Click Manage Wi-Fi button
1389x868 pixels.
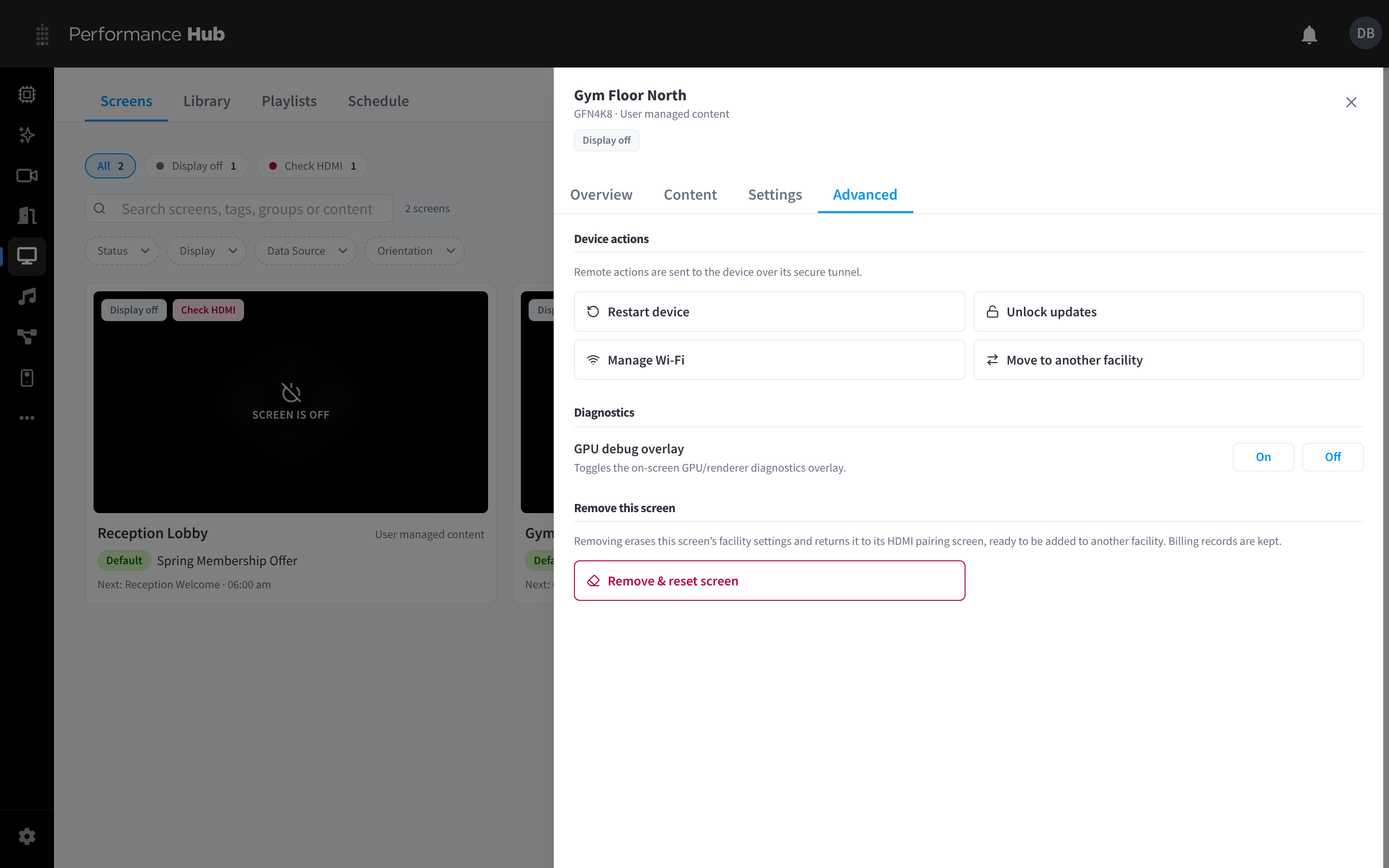pyautogui.click(x=769, y=360)
